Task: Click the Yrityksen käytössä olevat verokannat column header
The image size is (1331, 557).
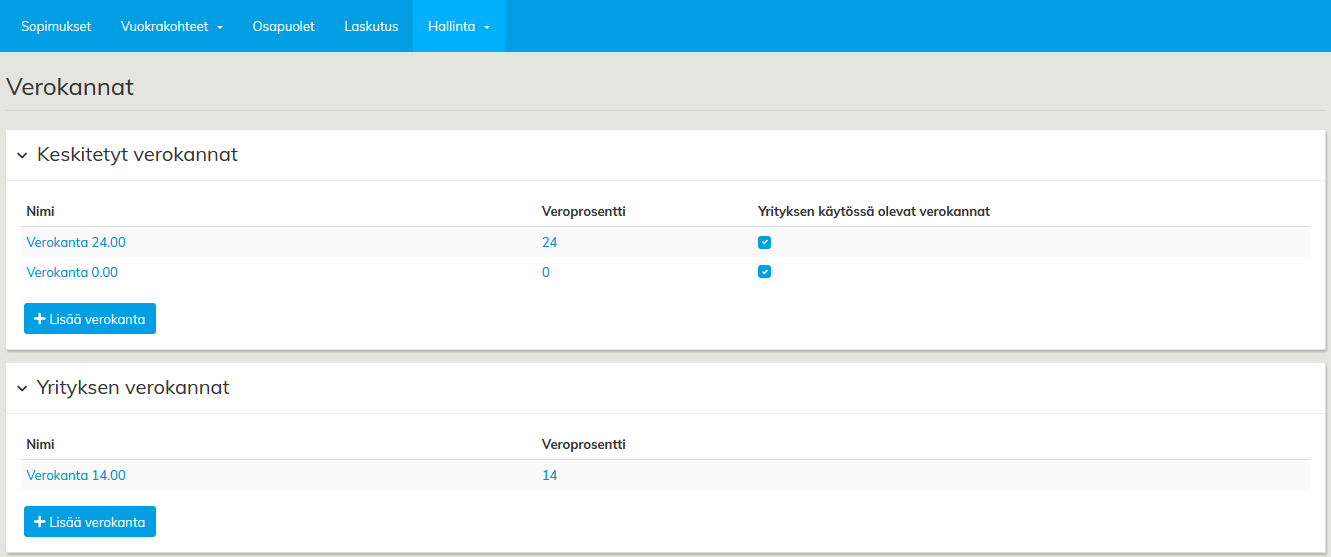Action: tap(873, 211)
